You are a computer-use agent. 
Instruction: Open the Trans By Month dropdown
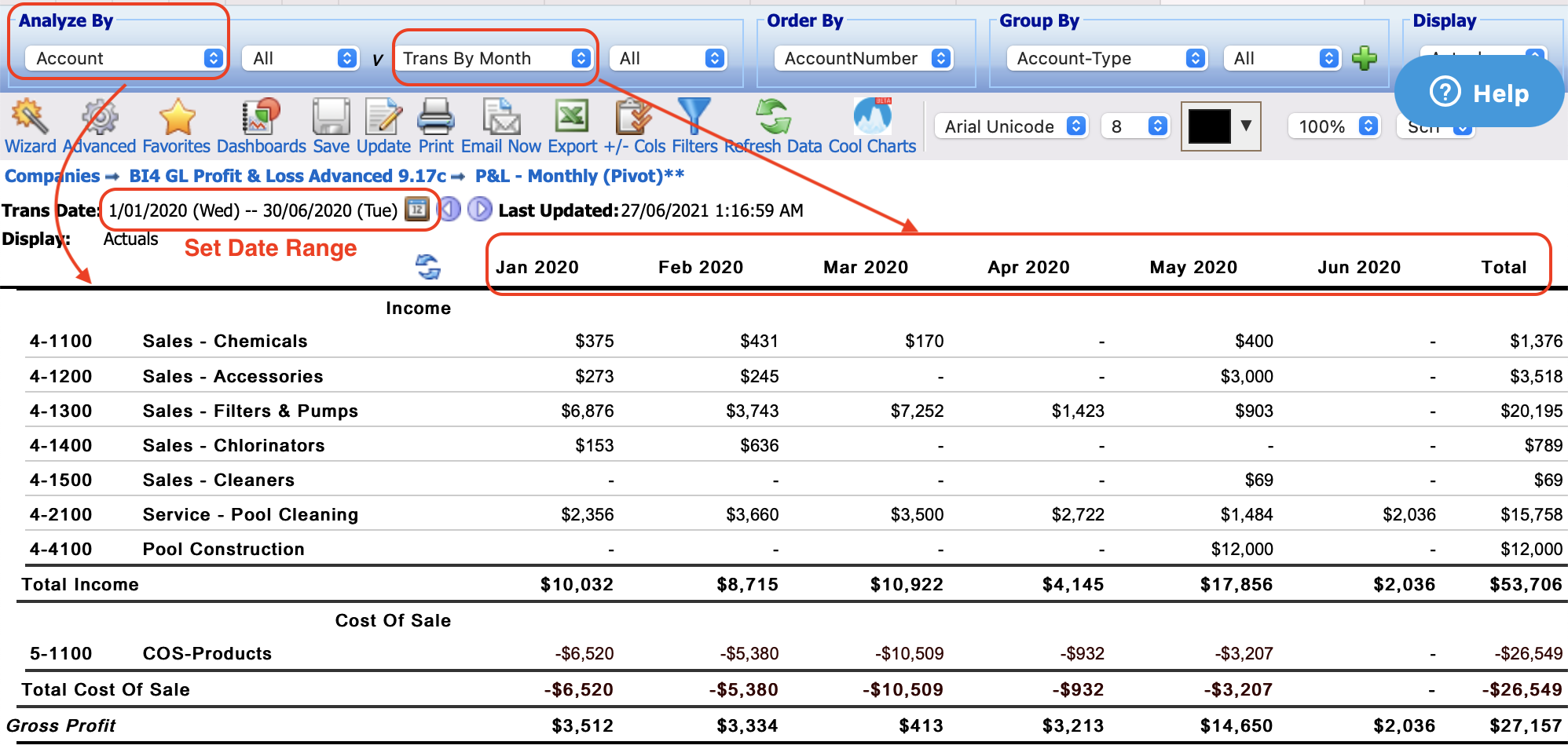click(493, 58)
